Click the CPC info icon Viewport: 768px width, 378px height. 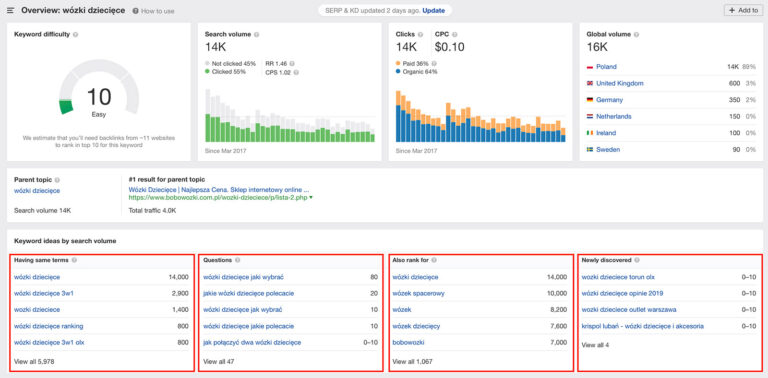click(455, 35)
